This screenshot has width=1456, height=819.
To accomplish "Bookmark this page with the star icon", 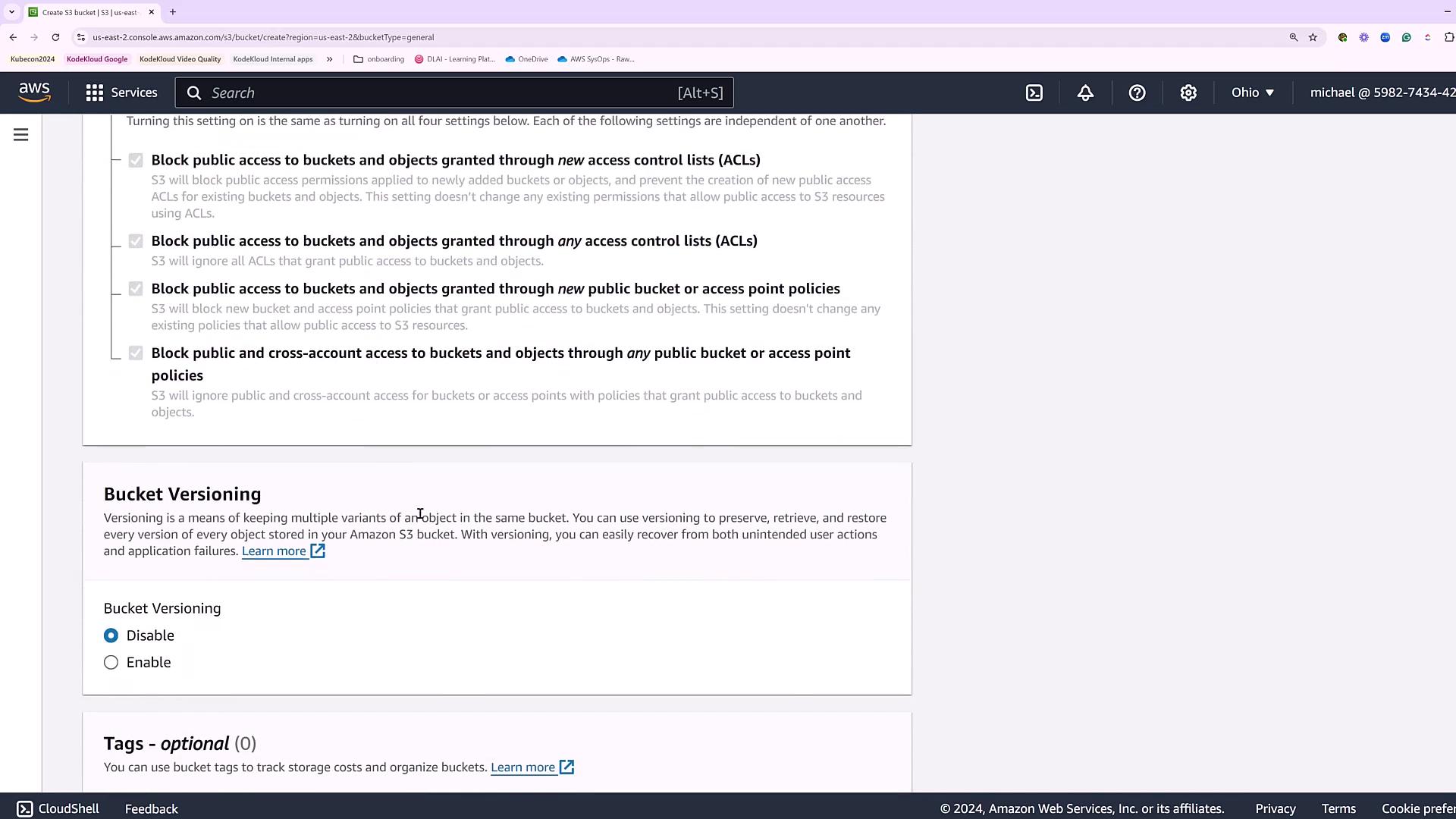I will (x=1313, y=37).
